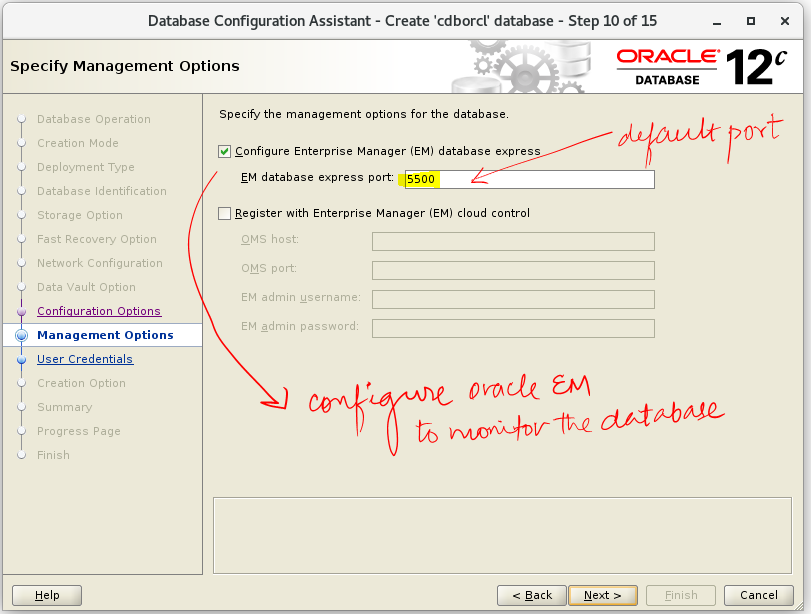Screen dimensions: 811x614
Task: Focus the EM admin password field
Action: [x=513, y=328]
